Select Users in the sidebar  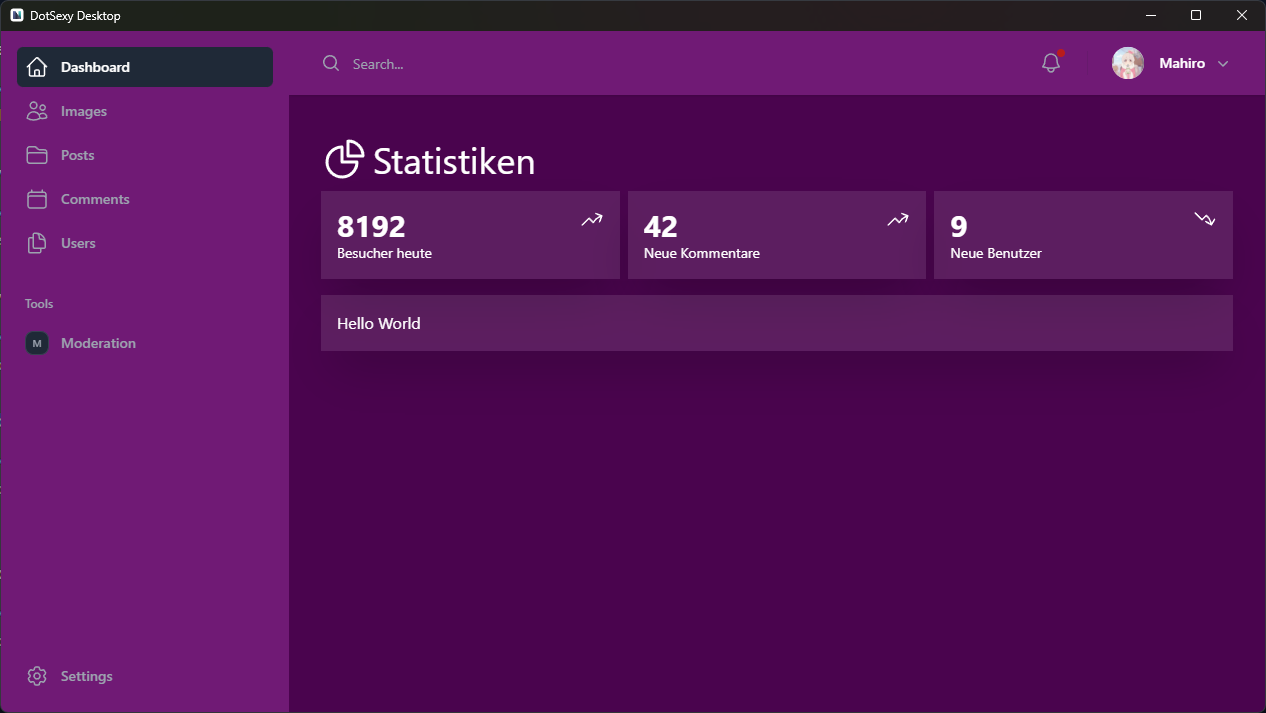[x=78, y=243]
